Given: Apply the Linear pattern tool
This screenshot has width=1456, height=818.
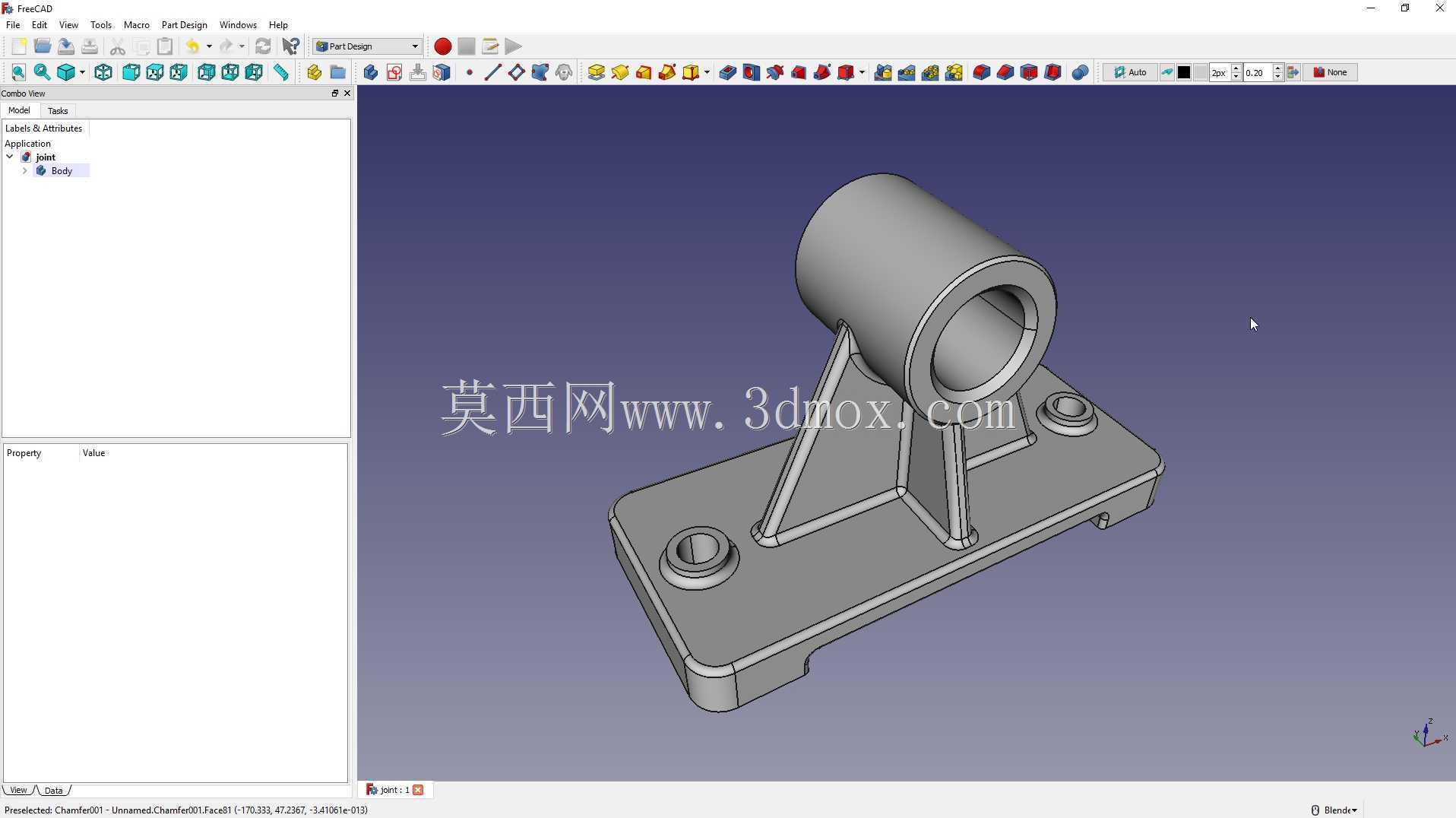Looking at the screenshot, I should click(907, 72).
